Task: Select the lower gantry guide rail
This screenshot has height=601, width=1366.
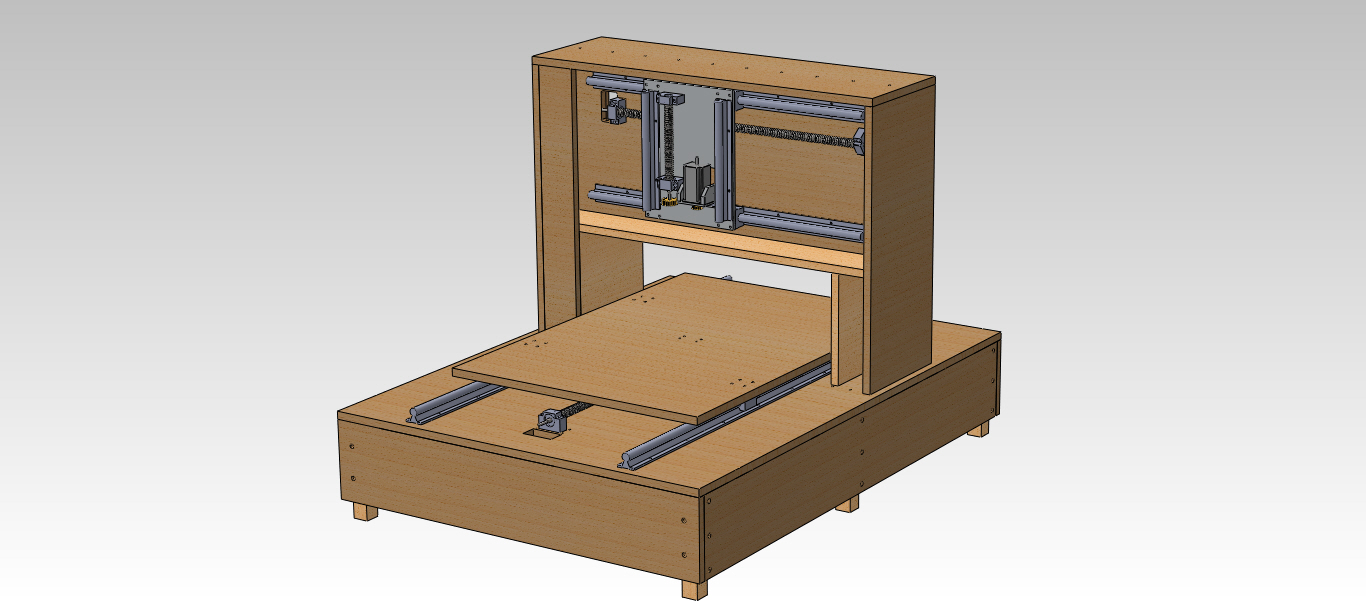Action: click(800, 221)
